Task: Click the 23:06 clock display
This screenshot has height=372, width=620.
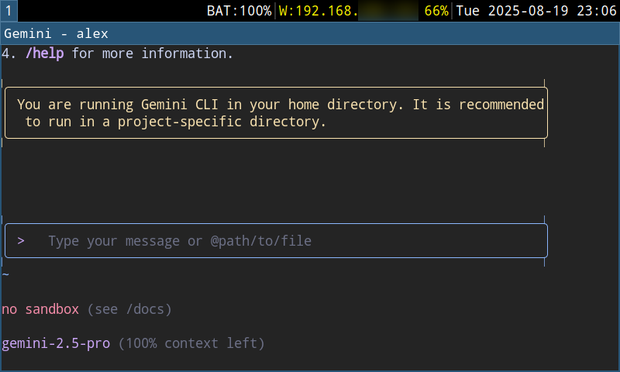Action: (596, 11)
